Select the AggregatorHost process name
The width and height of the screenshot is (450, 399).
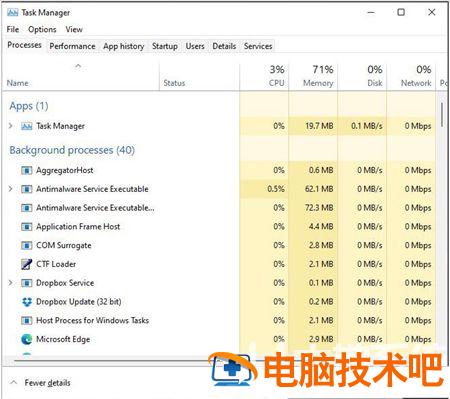(x=65, y=170)
